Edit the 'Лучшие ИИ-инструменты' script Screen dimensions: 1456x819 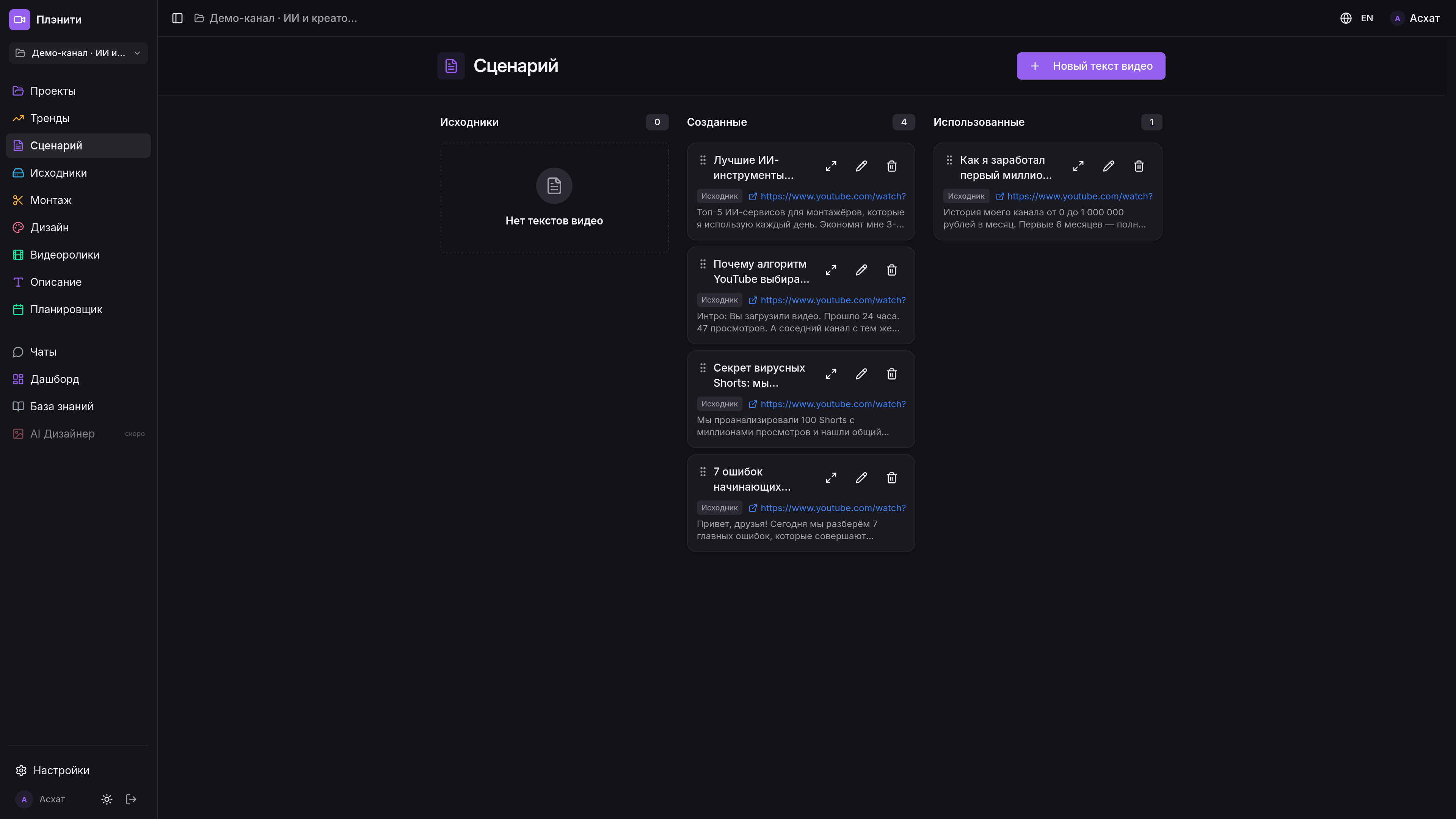tap(861, 166)
